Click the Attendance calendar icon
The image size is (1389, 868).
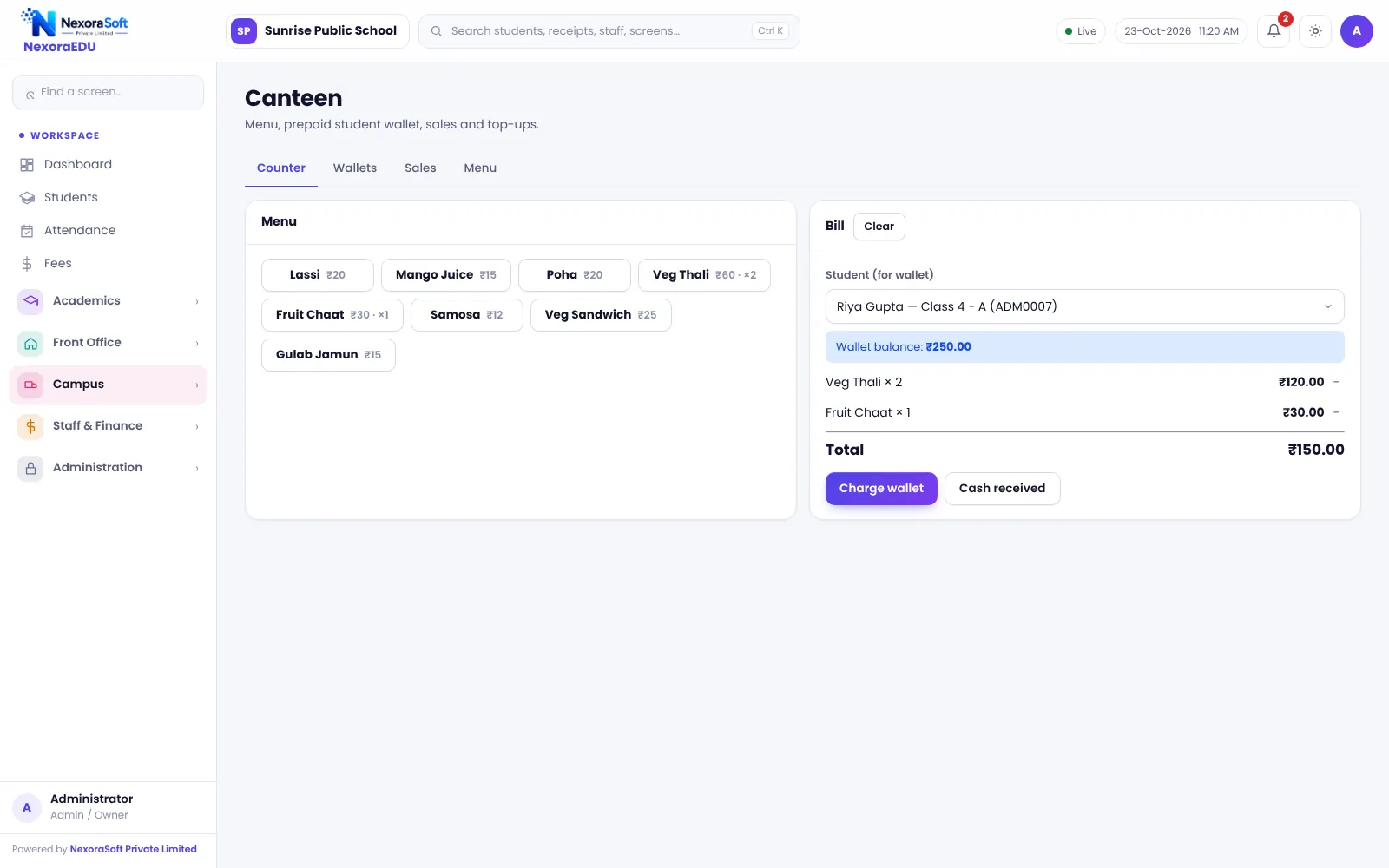coord(27,231)
